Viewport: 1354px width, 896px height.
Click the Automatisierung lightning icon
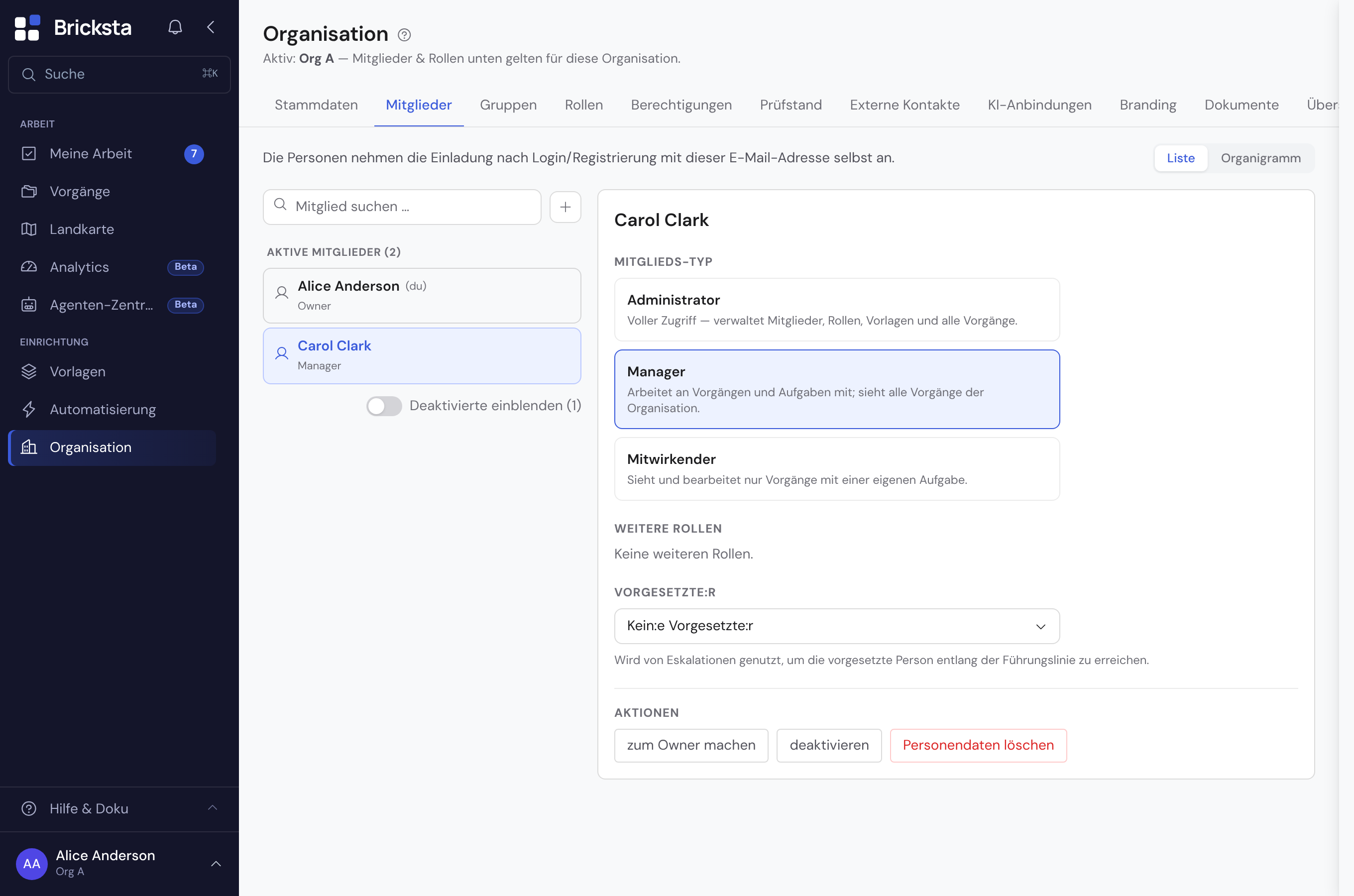pos(28,409)
